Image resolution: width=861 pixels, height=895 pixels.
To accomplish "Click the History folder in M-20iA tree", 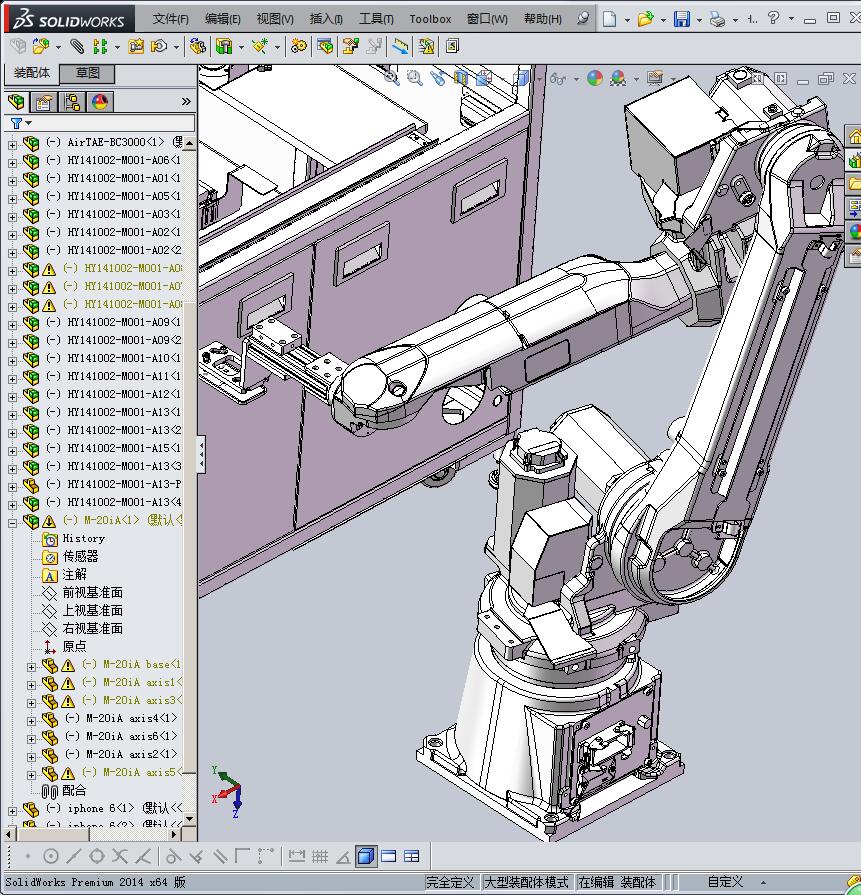I will tap(82, 538).
